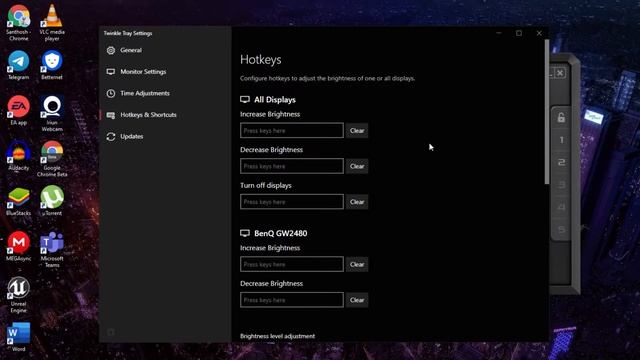640x360 pixels.
Task: Maximize the Twinkle Tray Settings window
Action: pos(519,33)
